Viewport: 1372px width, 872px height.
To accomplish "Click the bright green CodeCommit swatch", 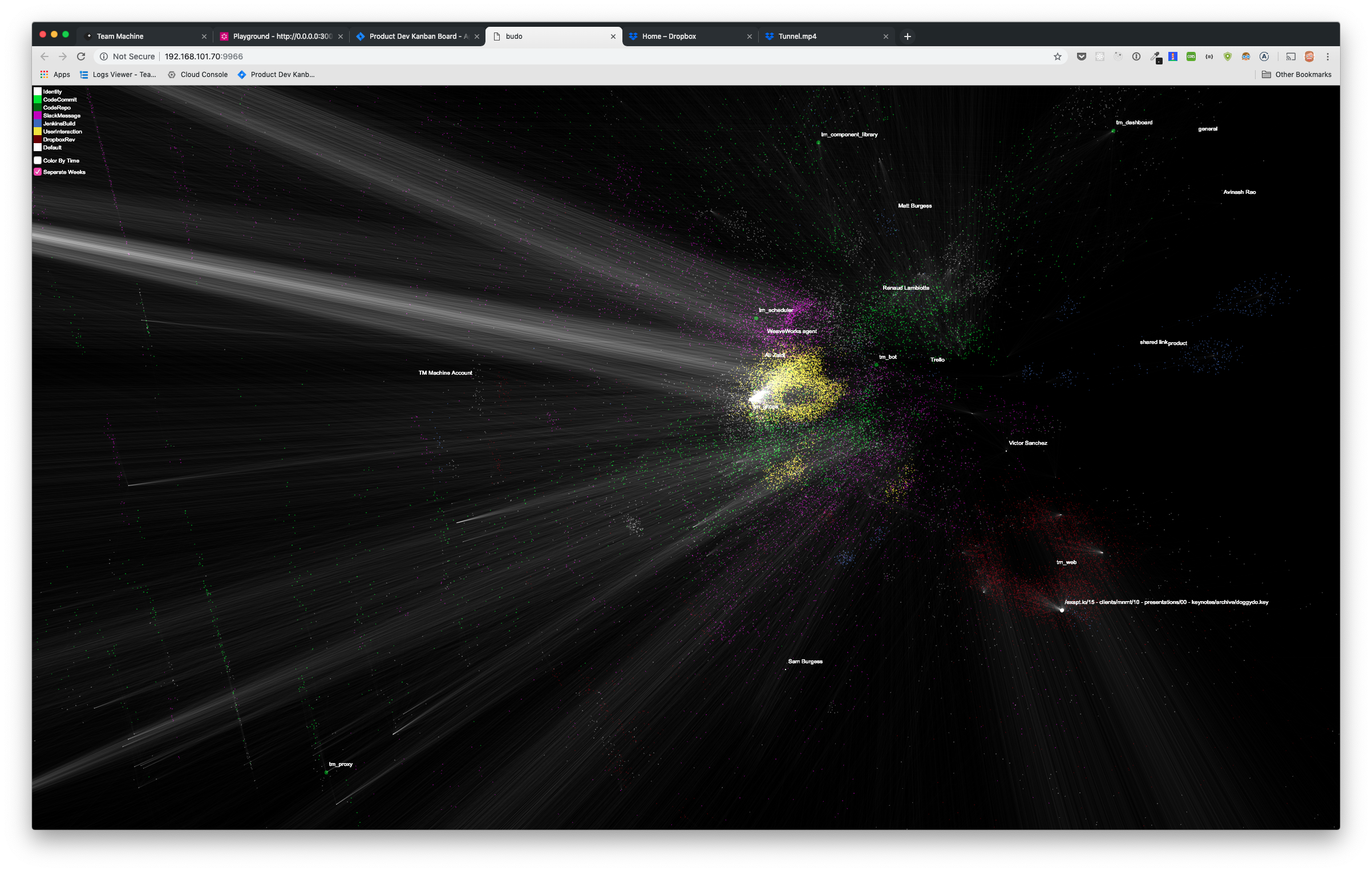I will pyautogui.click(x=38, y=99).
